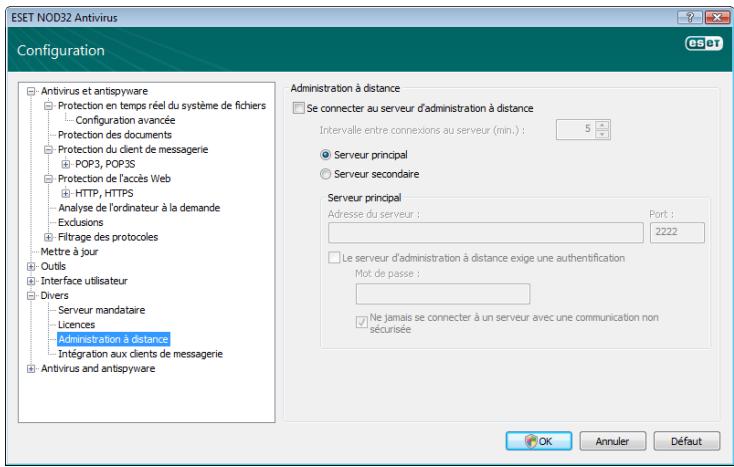
Task: Select Protection de l'accès Web item
Action: (x=114, y=179)
